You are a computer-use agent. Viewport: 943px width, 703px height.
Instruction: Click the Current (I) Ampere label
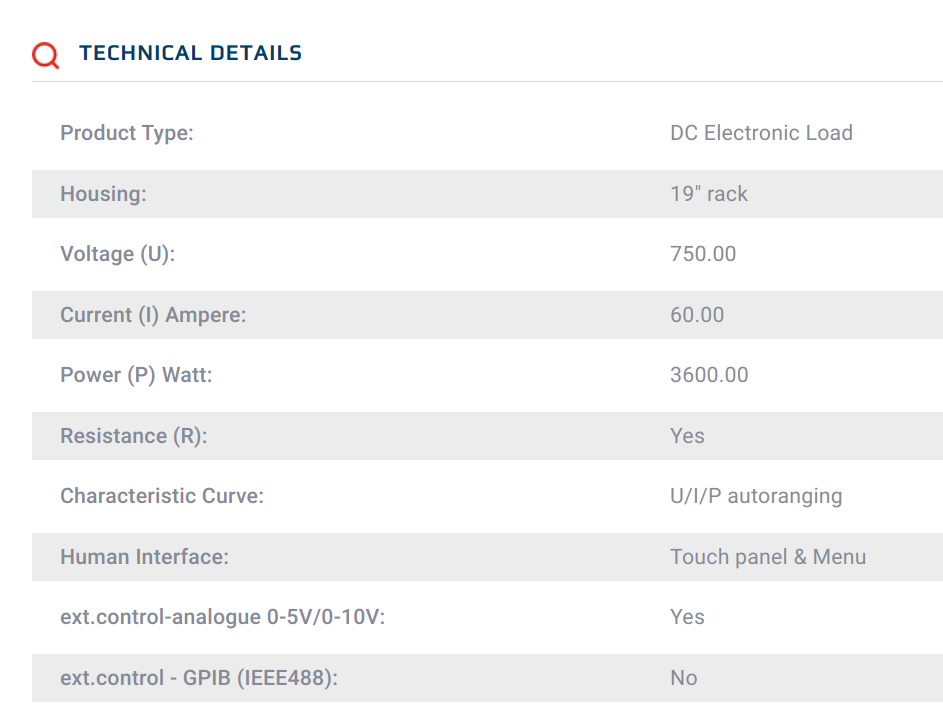click(x=153, y=315)
